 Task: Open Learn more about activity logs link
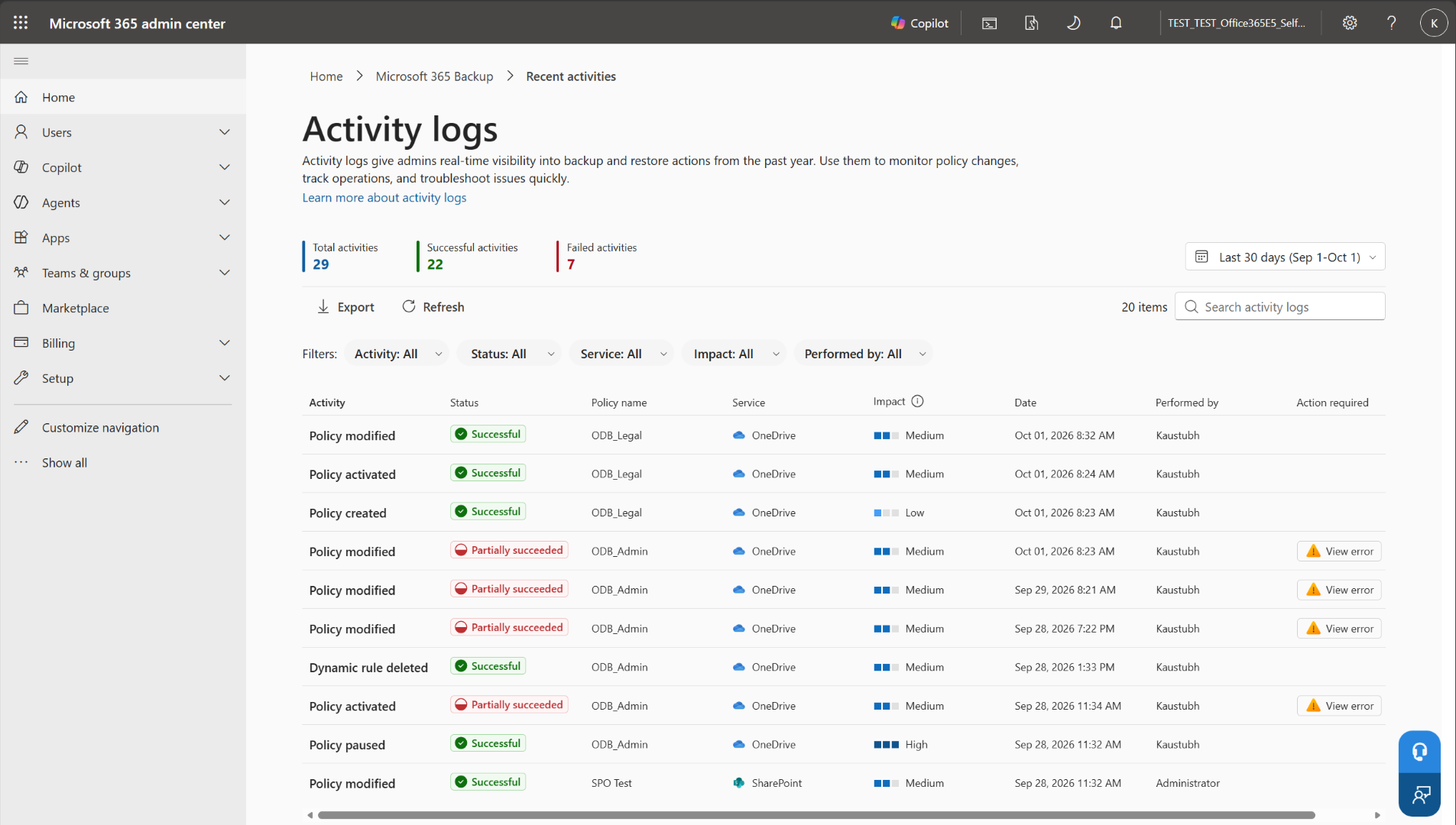[x=384, y=197]
